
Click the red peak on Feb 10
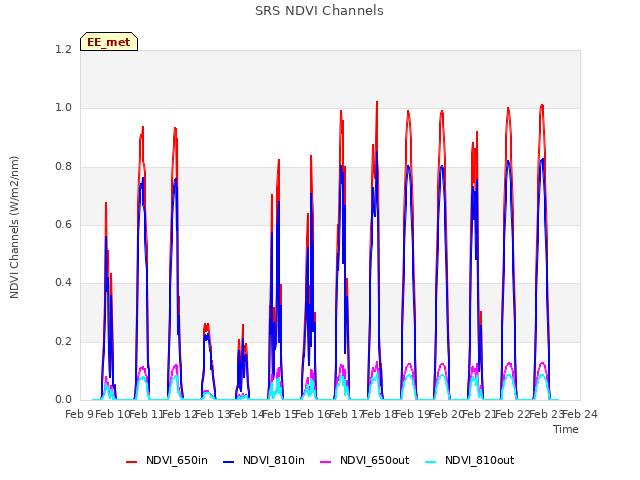[106, 203]
